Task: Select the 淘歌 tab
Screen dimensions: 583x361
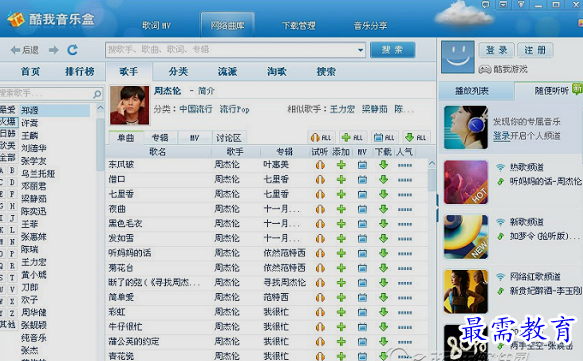Action: click(277, 71)
